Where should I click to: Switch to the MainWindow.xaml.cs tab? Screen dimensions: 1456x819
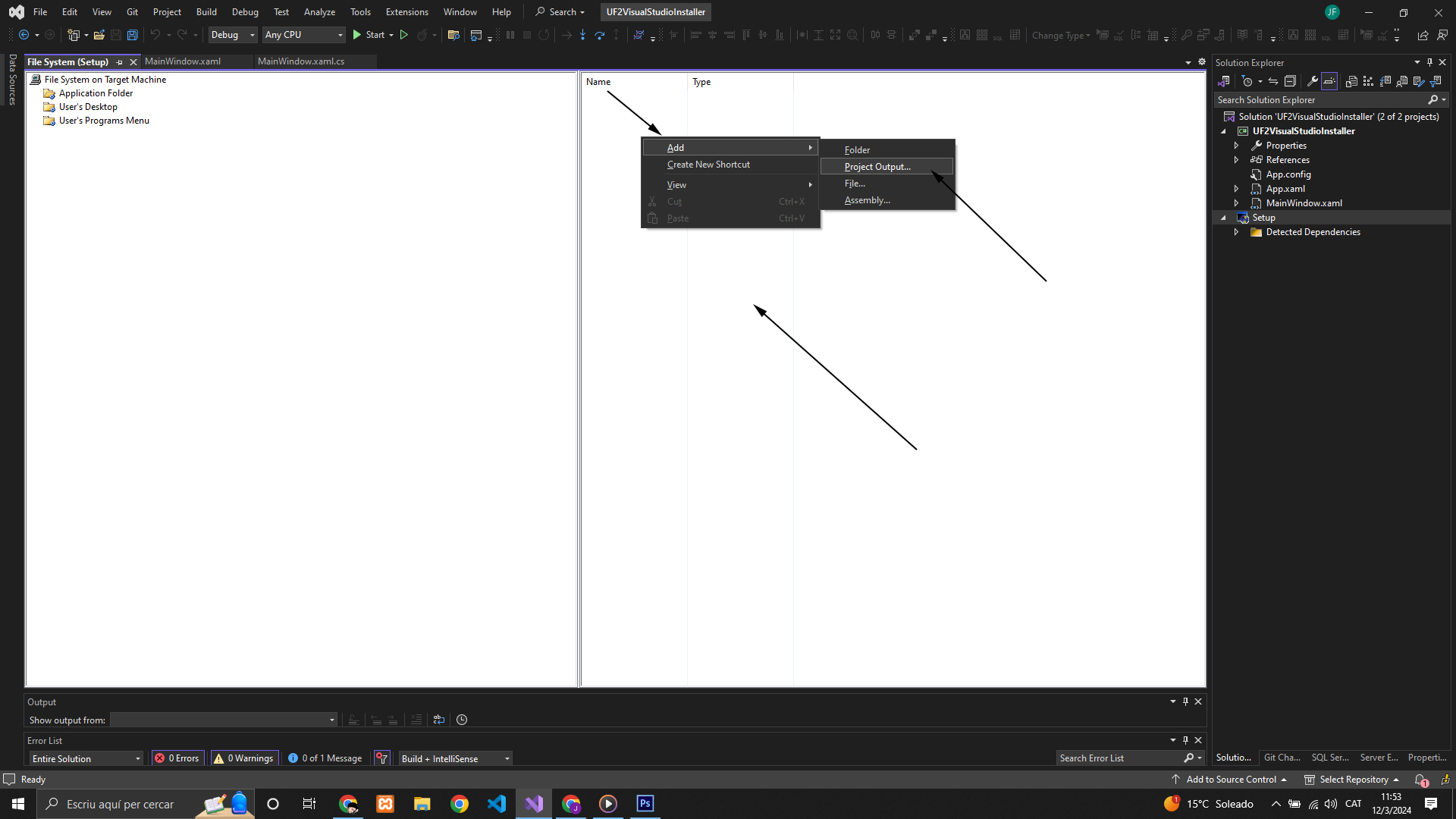301,61
